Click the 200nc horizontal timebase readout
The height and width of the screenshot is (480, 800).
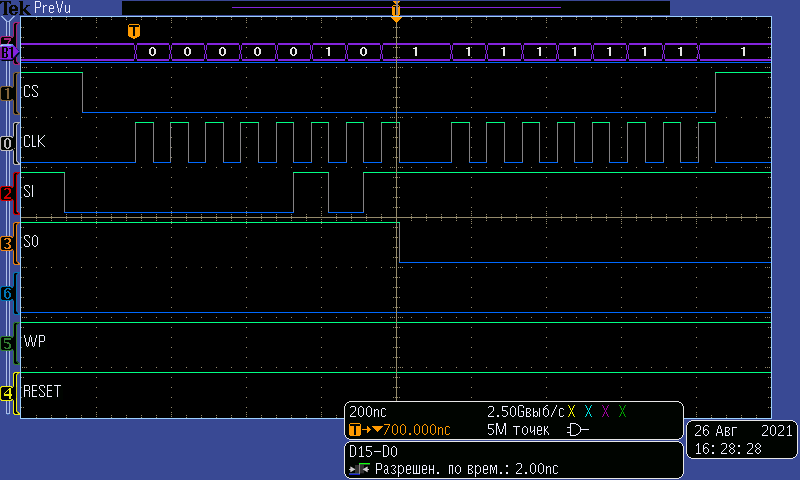[x=368, y=412]
